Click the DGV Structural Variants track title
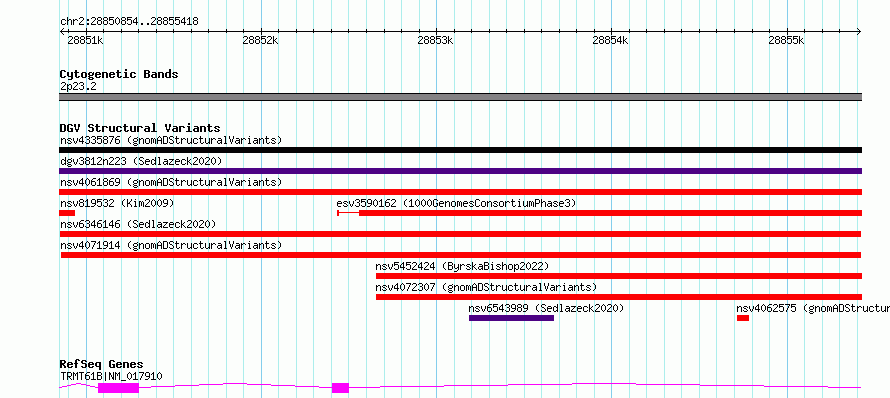The image size is (890, 398). point(140,128)
